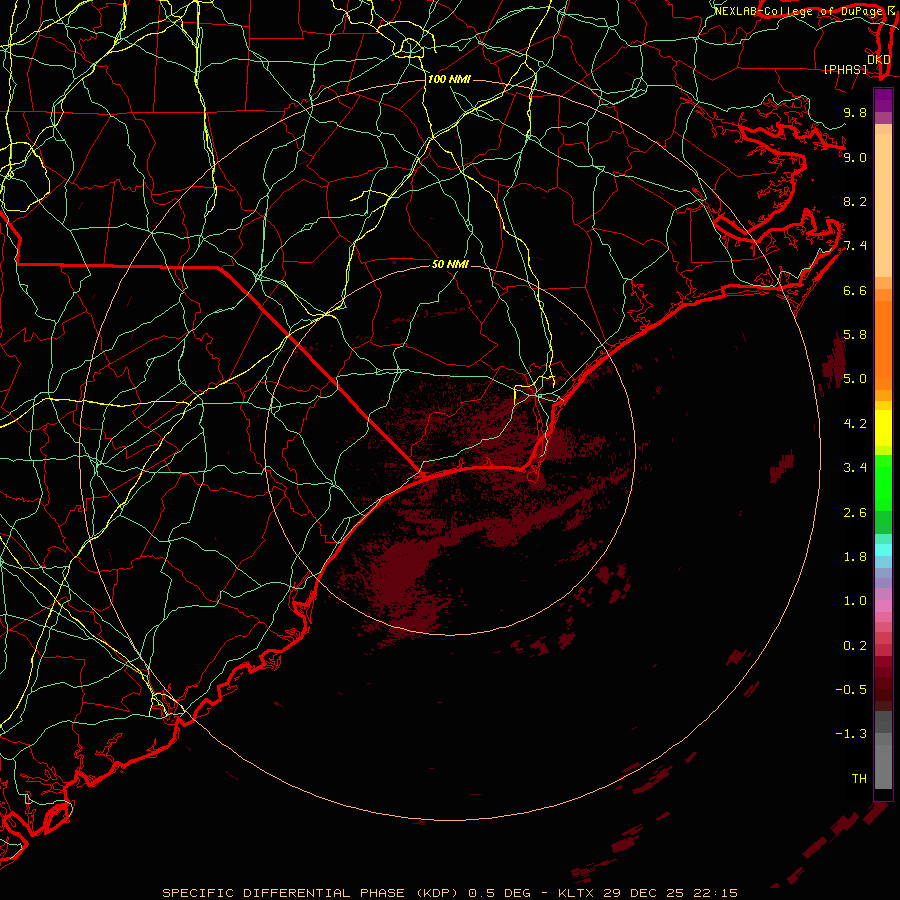Click the -1.3 value on the color scale
The width and height of the screenshot is (900, 900).
click(852, 734)
